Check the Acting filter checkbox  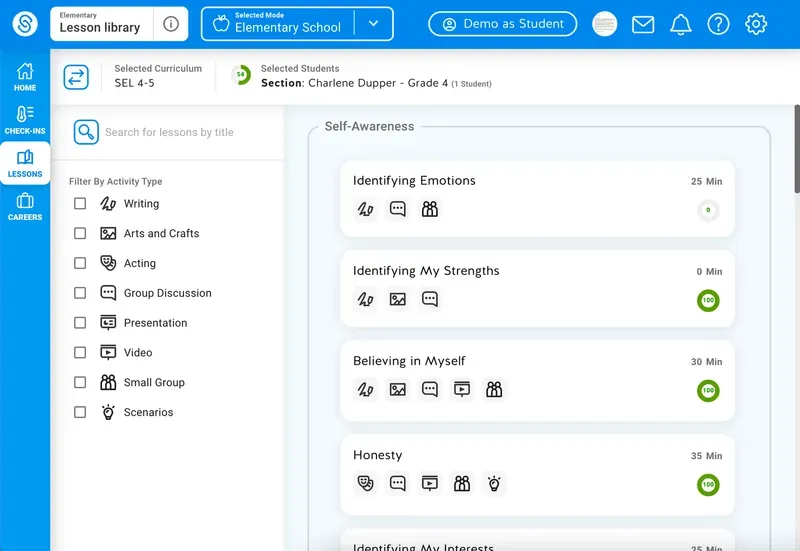coord(80,263)
